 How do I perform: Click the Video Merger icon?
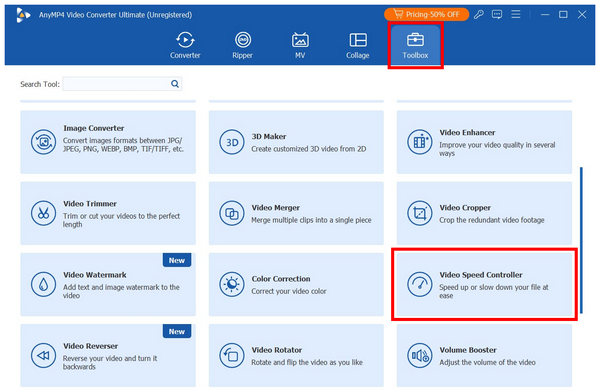coord(232,213)
